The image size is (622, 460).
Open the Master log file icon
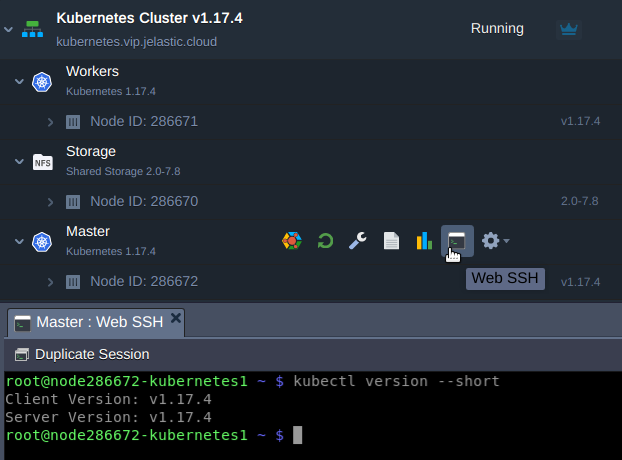(391, 241)
